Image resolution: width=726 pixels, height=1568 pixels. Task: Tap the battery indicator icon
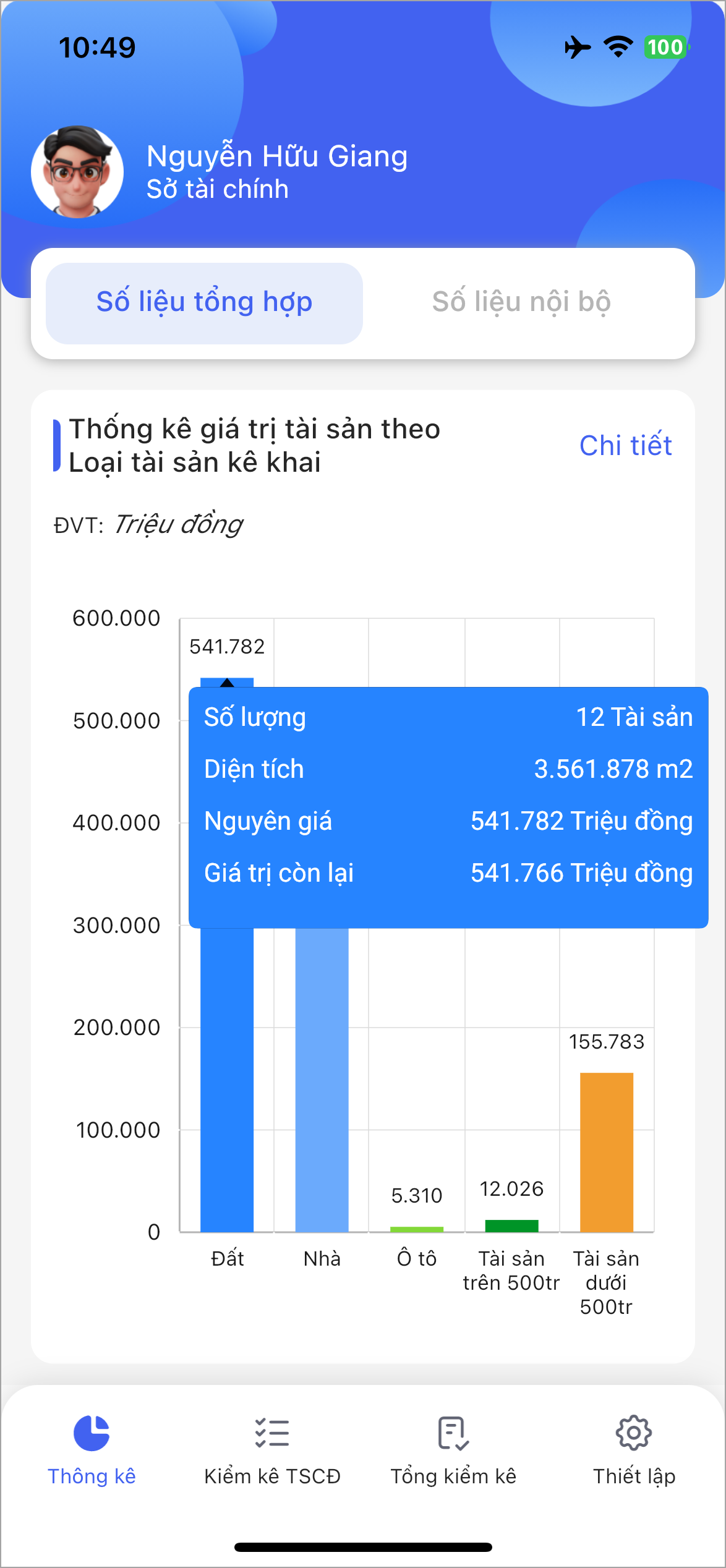pos(666,47)
